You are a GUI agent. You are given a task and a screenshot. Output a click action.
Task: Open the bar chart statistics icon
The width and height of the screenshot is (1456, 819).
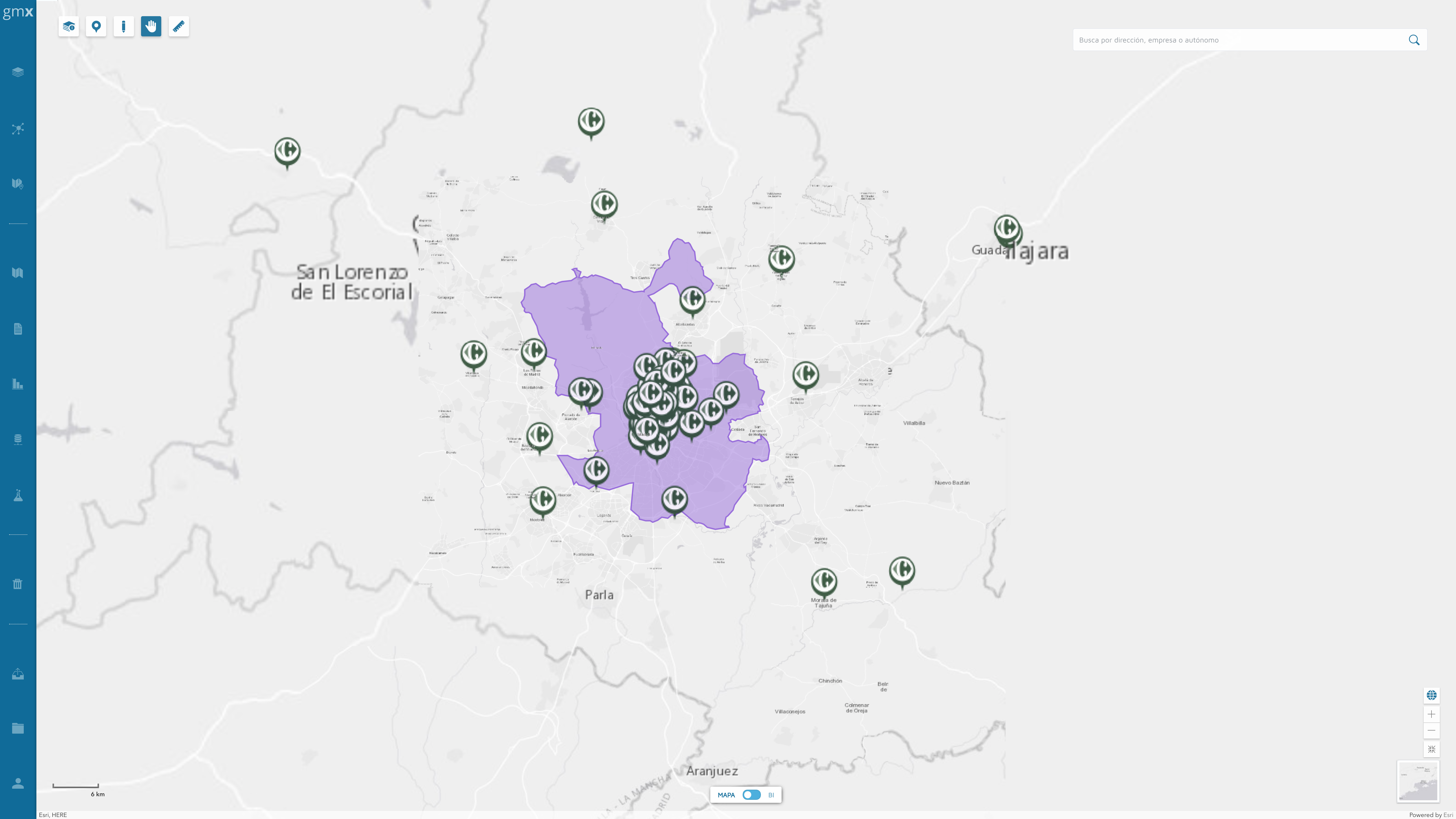coord(17,384)
